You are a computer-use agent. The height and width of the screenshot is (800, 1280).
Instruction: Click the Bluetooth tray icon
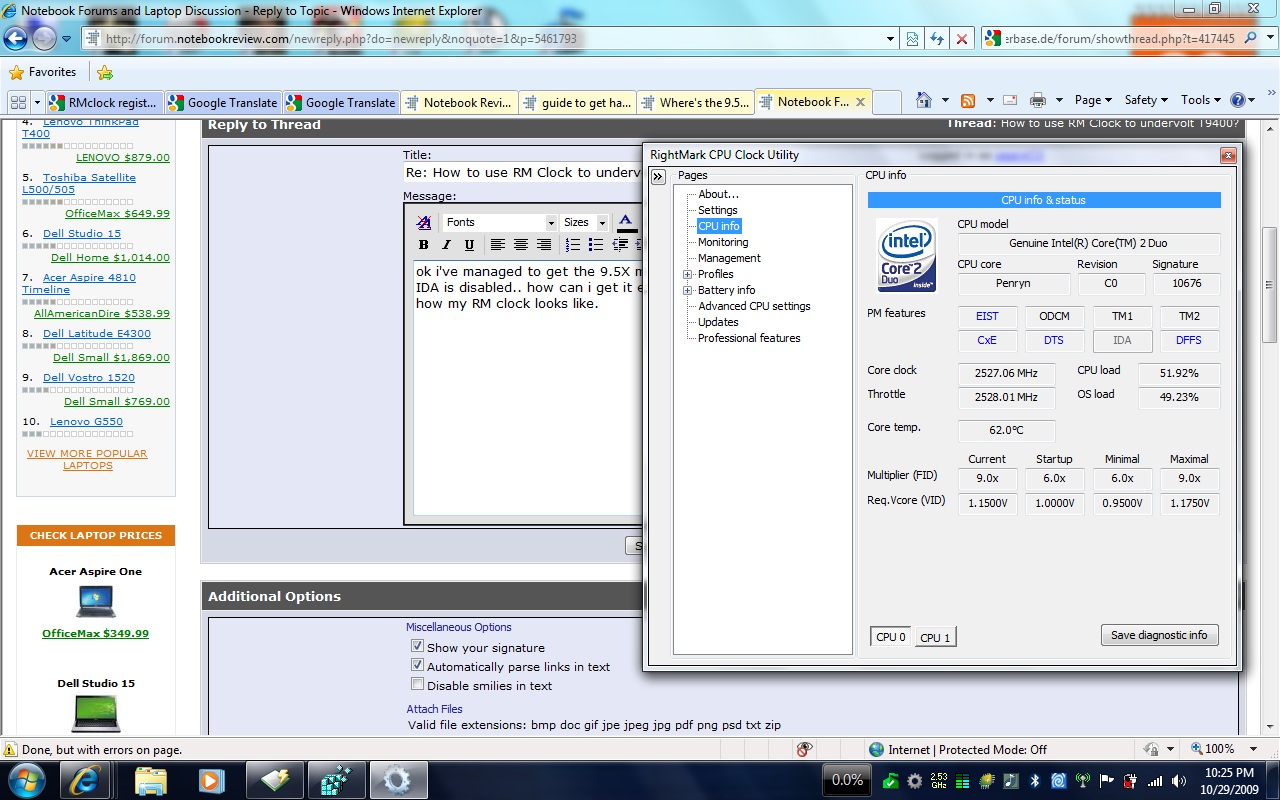(1036, 780)
